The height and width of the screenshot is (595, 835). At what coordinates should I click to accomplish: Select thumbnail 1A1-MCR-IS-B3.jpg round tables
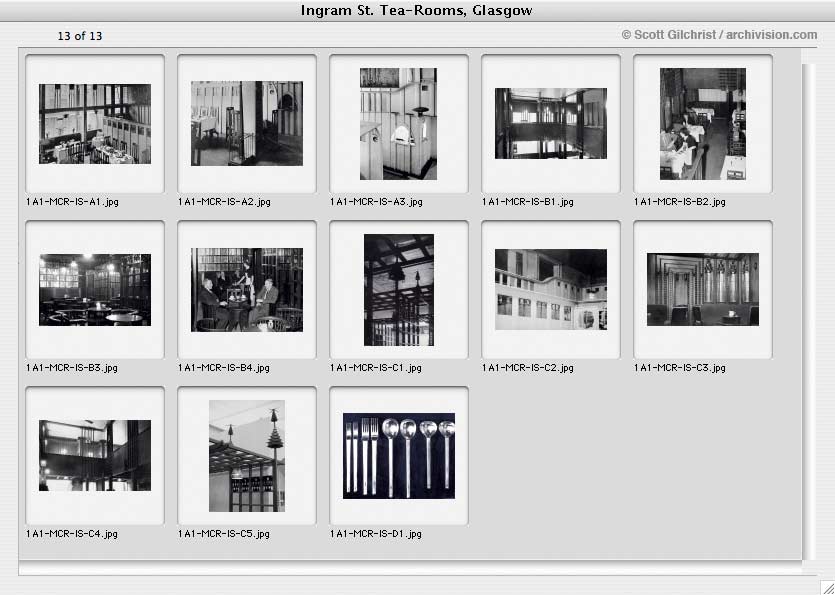click(x=95, y=290)
